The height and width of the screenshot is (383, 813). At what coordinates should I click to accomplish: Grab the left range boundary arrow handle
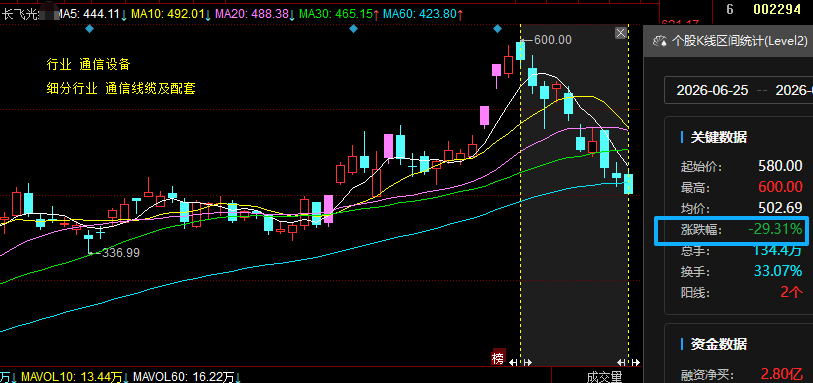[521, 362]
